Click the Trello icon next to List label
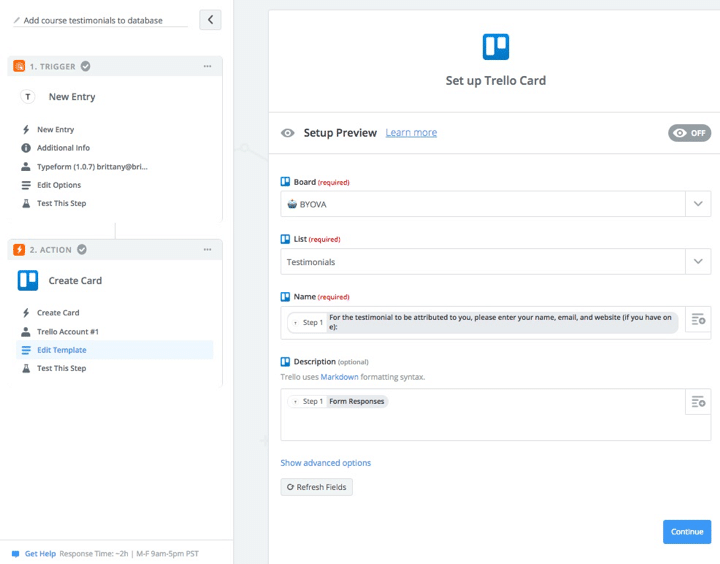 click(285, 239)
